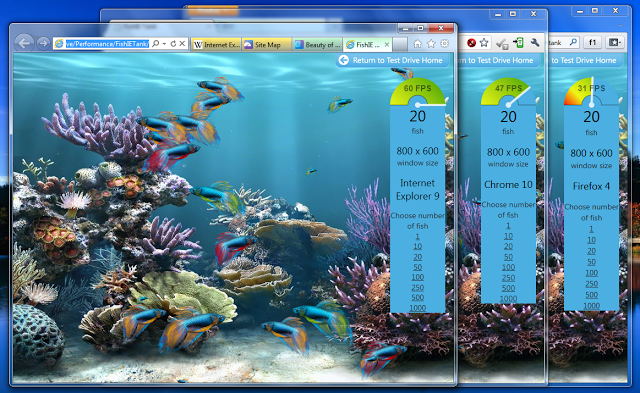The height and width of the screenshot is (393, 640).
Task: Click the red blocked-popup icon in Chrome
Action: tap(471, 42)
